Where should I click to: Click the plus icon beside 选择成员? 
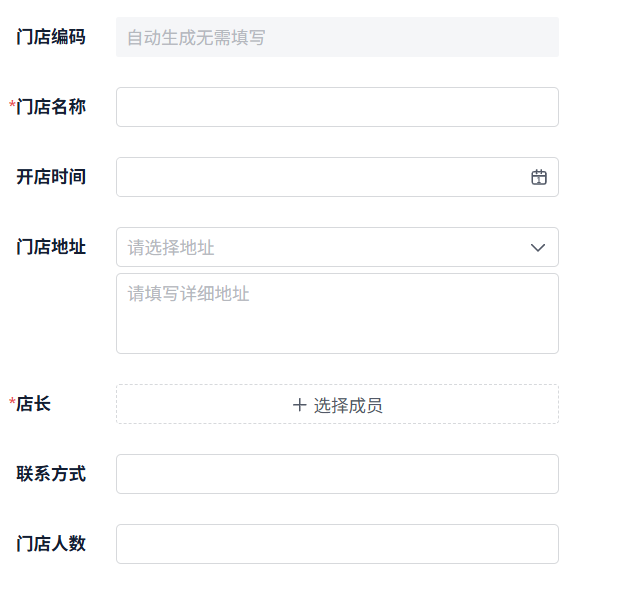pyautogui.click(x=299, y=405)
